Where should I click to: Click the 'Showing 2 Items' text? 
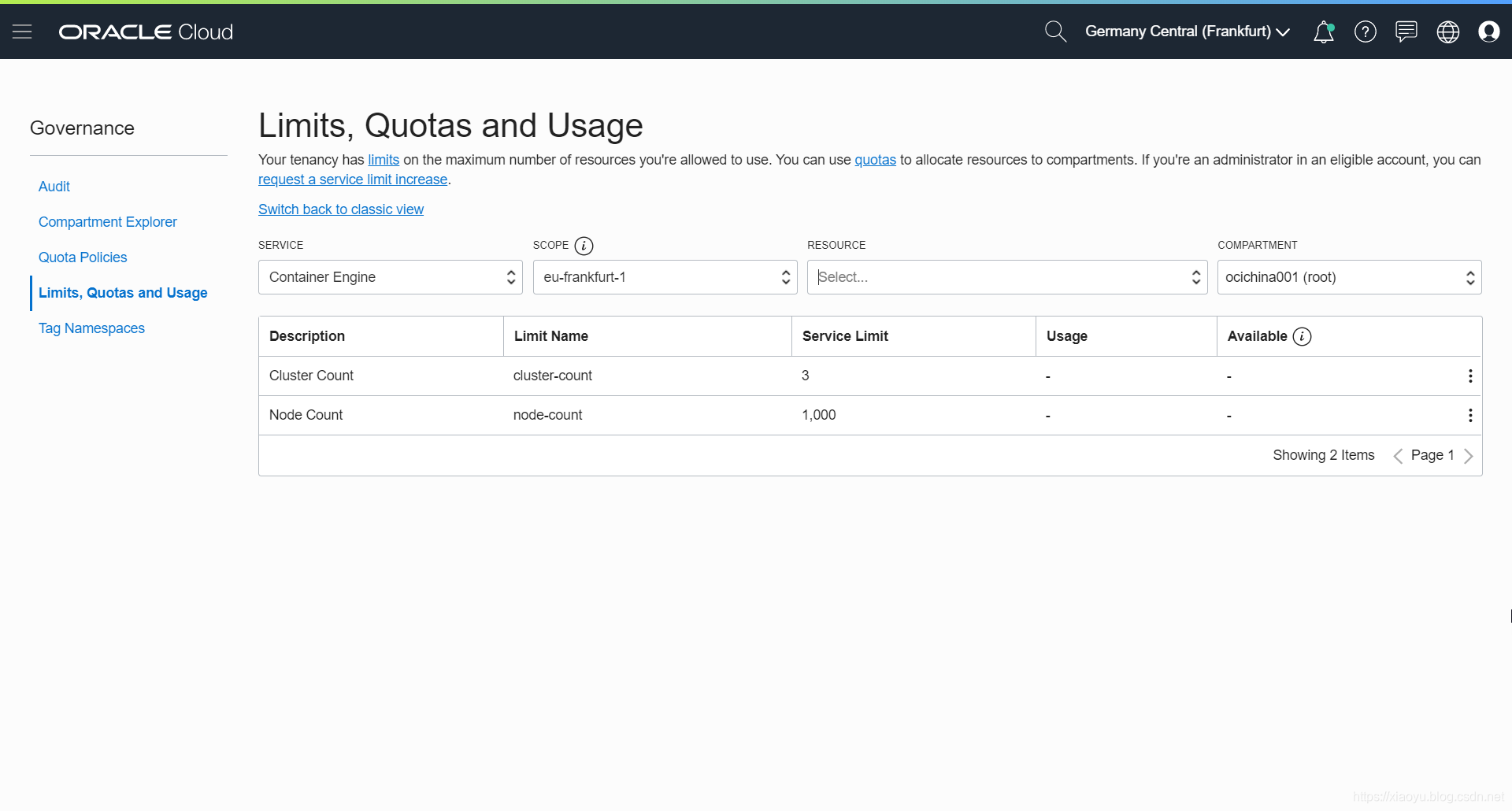tap(1324, 455)
